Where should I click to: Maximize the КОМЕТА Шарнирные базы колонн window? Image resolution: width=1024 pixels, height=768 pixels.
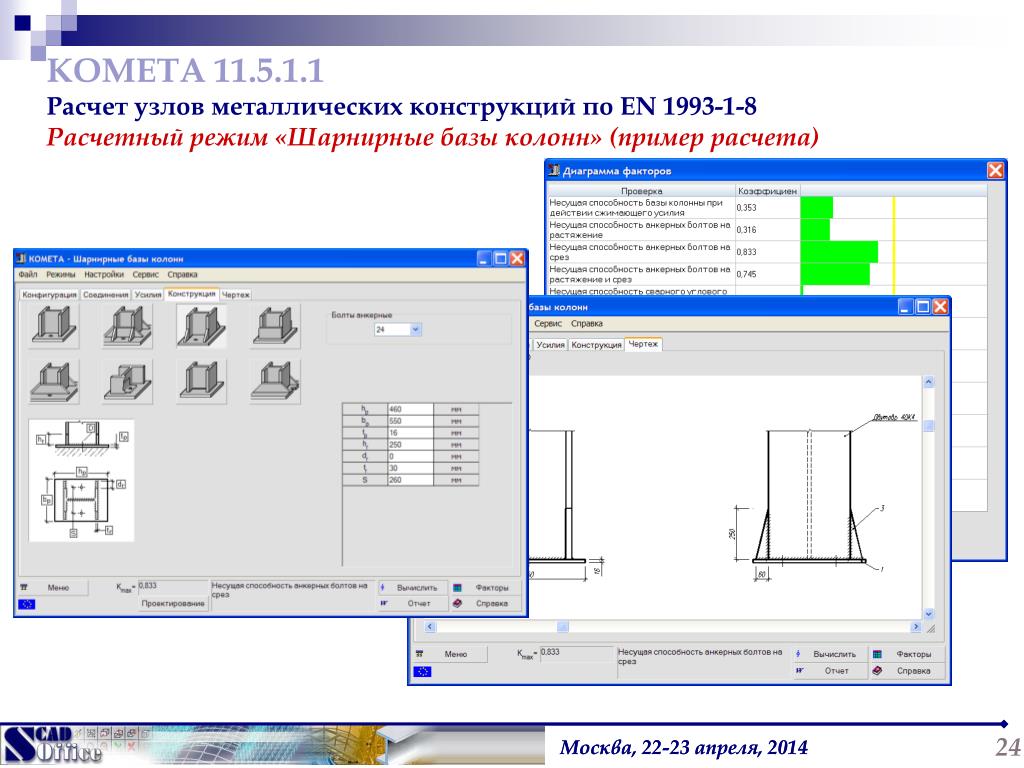click(x=500, y=259)
